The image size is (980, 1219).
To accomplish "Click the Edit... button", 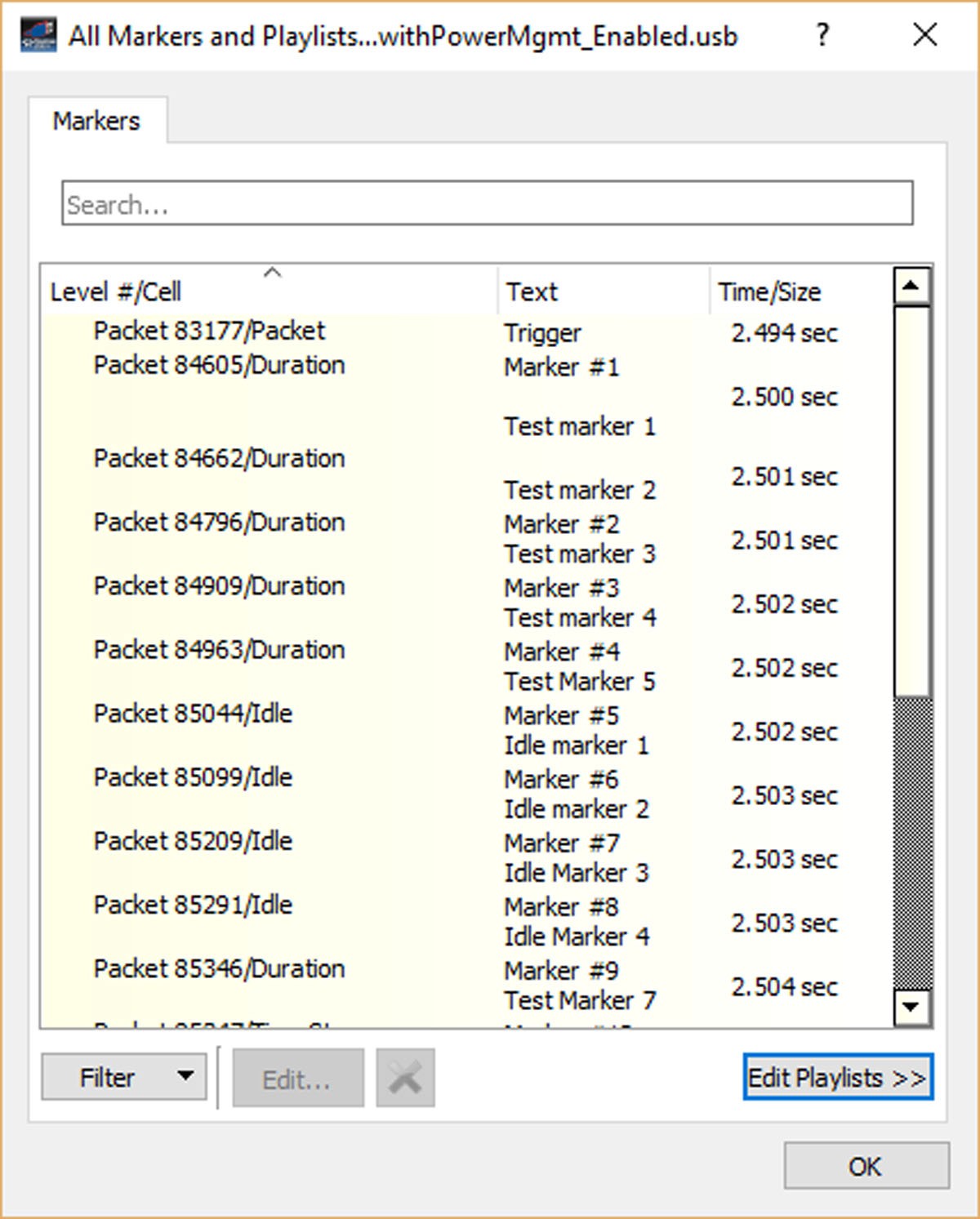I will click(298, 1079).
